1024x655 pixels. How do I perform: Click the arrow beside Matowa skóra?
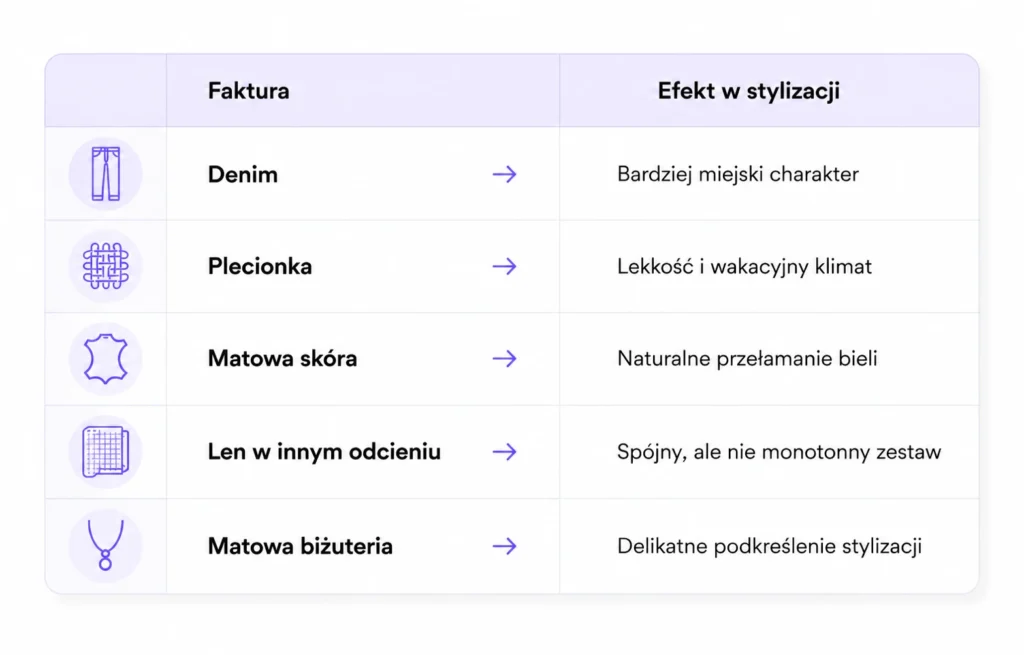tap(505, 359)
